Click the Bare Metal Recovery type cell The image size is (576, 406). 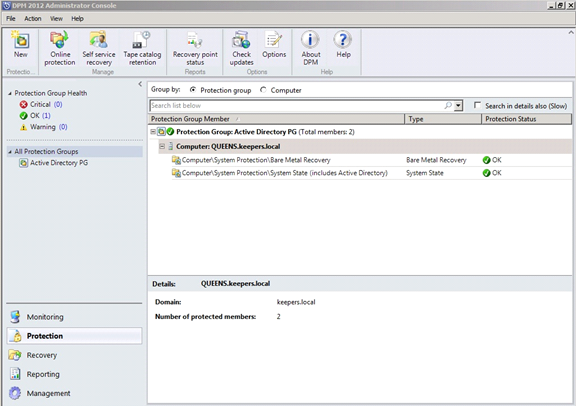click(436, 160)
